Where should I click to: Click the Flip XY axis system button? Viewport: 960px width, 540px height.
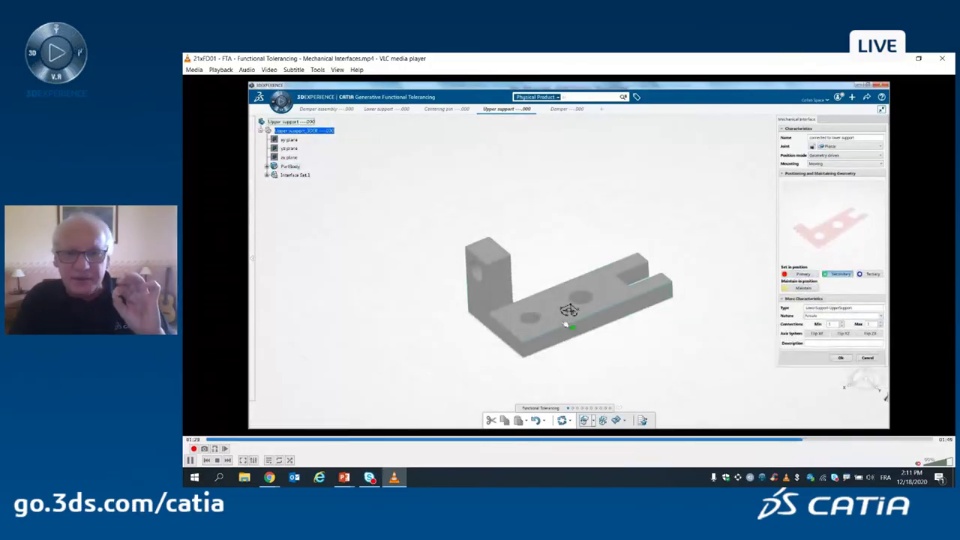coord(817,334)
